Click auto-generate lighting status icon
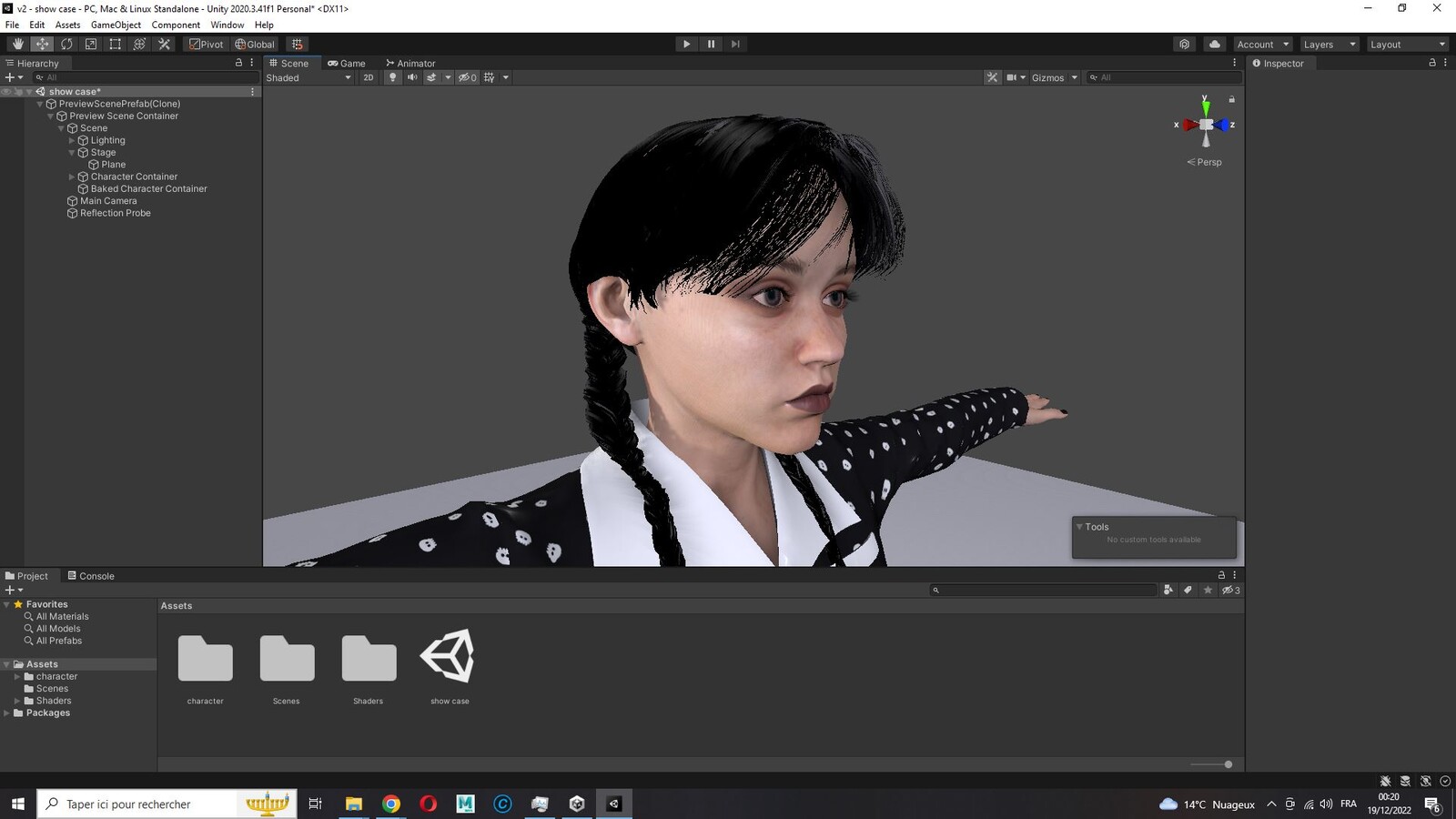 1425,781
